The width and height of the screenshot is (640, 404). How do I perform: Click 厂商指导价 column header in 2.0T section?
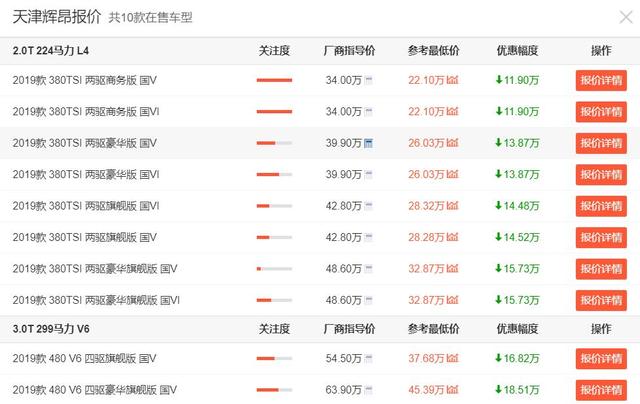click(349, 51)
